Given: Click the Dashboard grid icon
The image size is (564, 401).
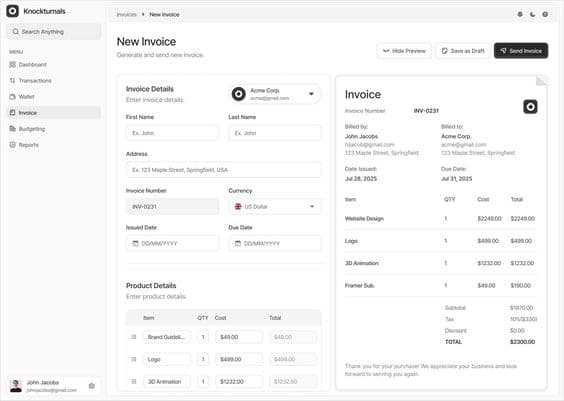Looking at the screenshot, I should pos(13,64).
